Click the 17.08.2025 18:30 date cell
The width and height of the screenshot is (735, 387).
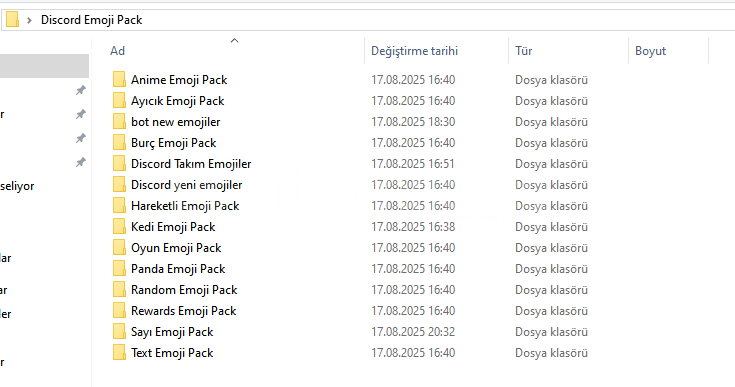pos(413,122)
